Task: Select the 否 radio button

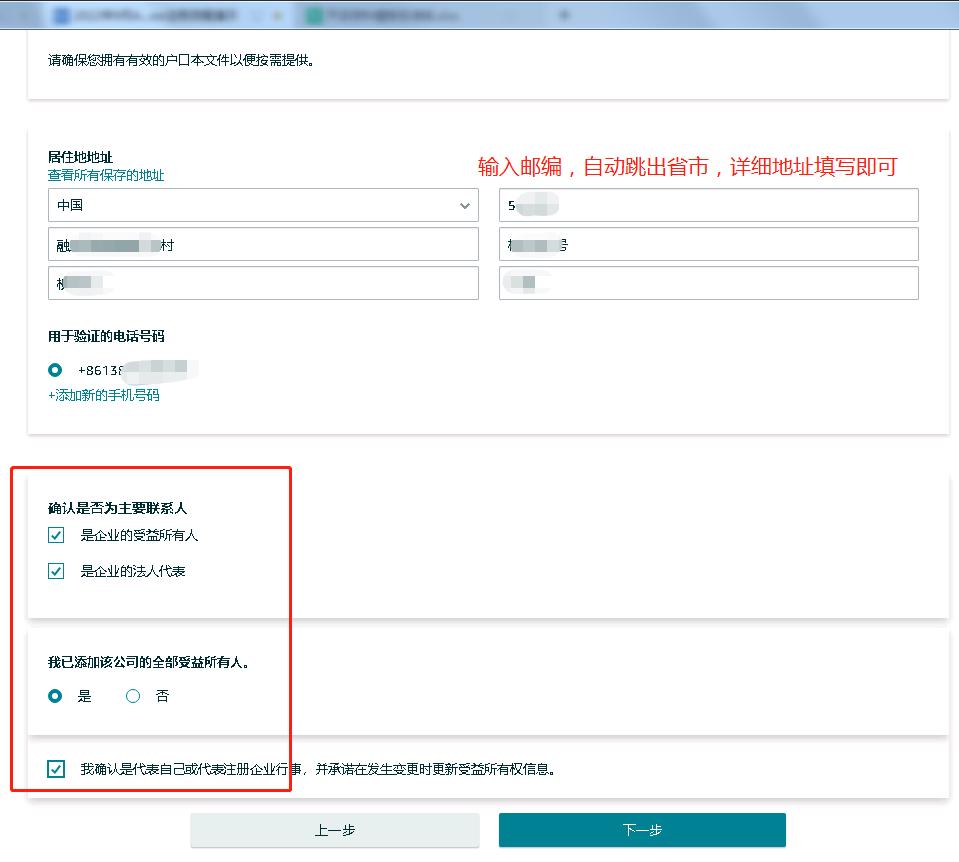Action: tap(132, 696)
